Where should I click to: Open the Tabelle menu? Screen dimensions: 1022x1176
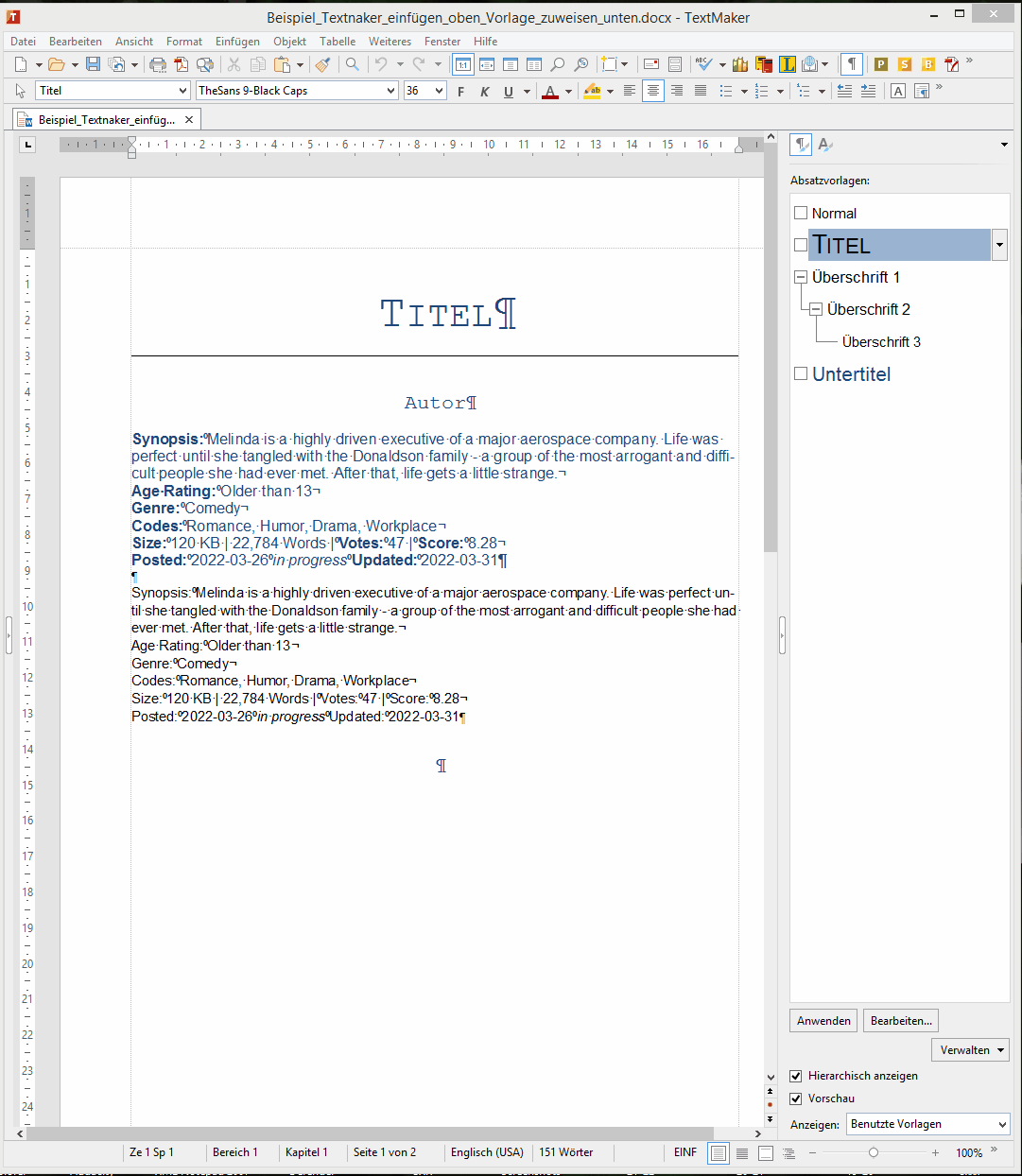[x=338, y=42]
